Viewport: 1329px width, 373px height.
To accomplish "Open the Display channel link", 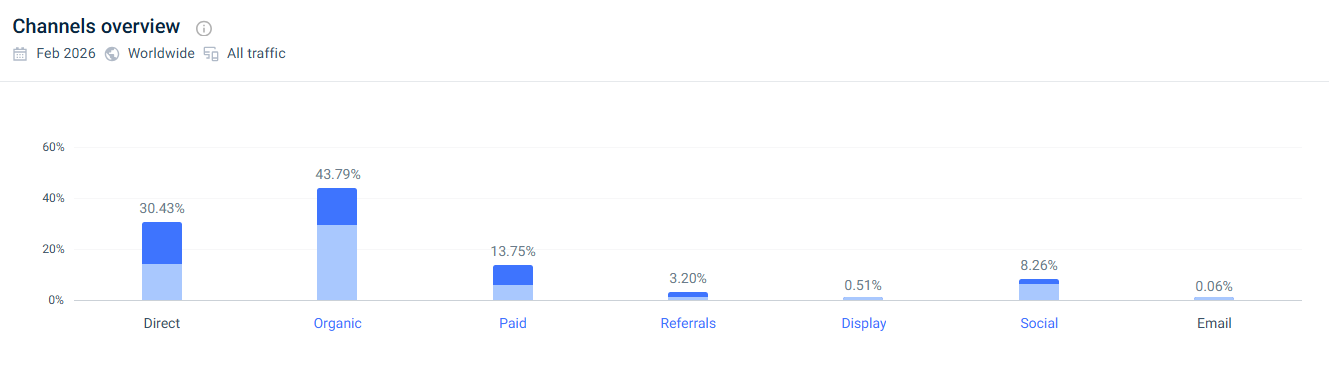I will pyautogui.click(x=864, y=324).
